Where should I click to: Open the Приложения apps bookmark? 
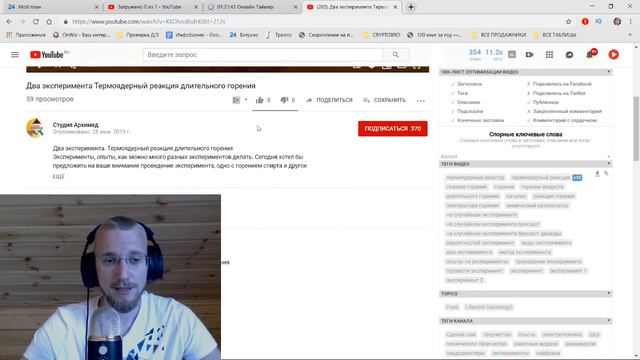click(26, 35)
